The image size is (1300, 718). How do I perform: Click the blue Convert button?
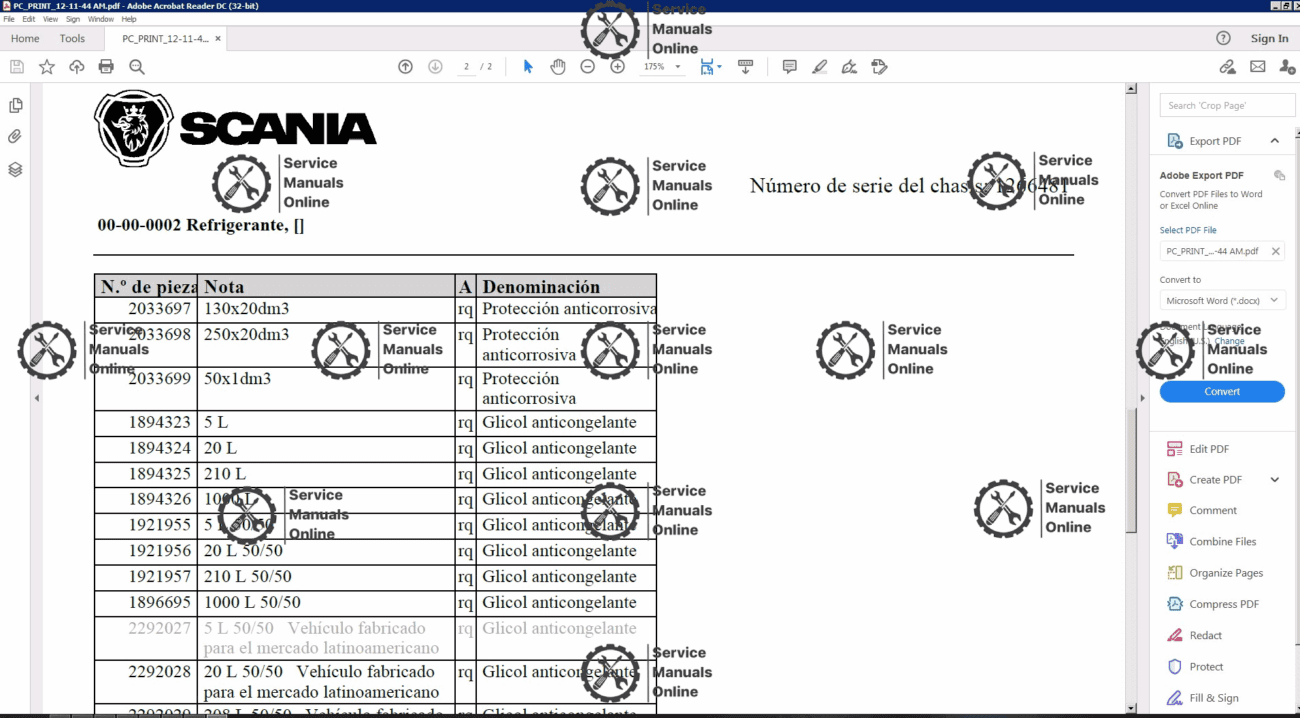point(1222,391)
